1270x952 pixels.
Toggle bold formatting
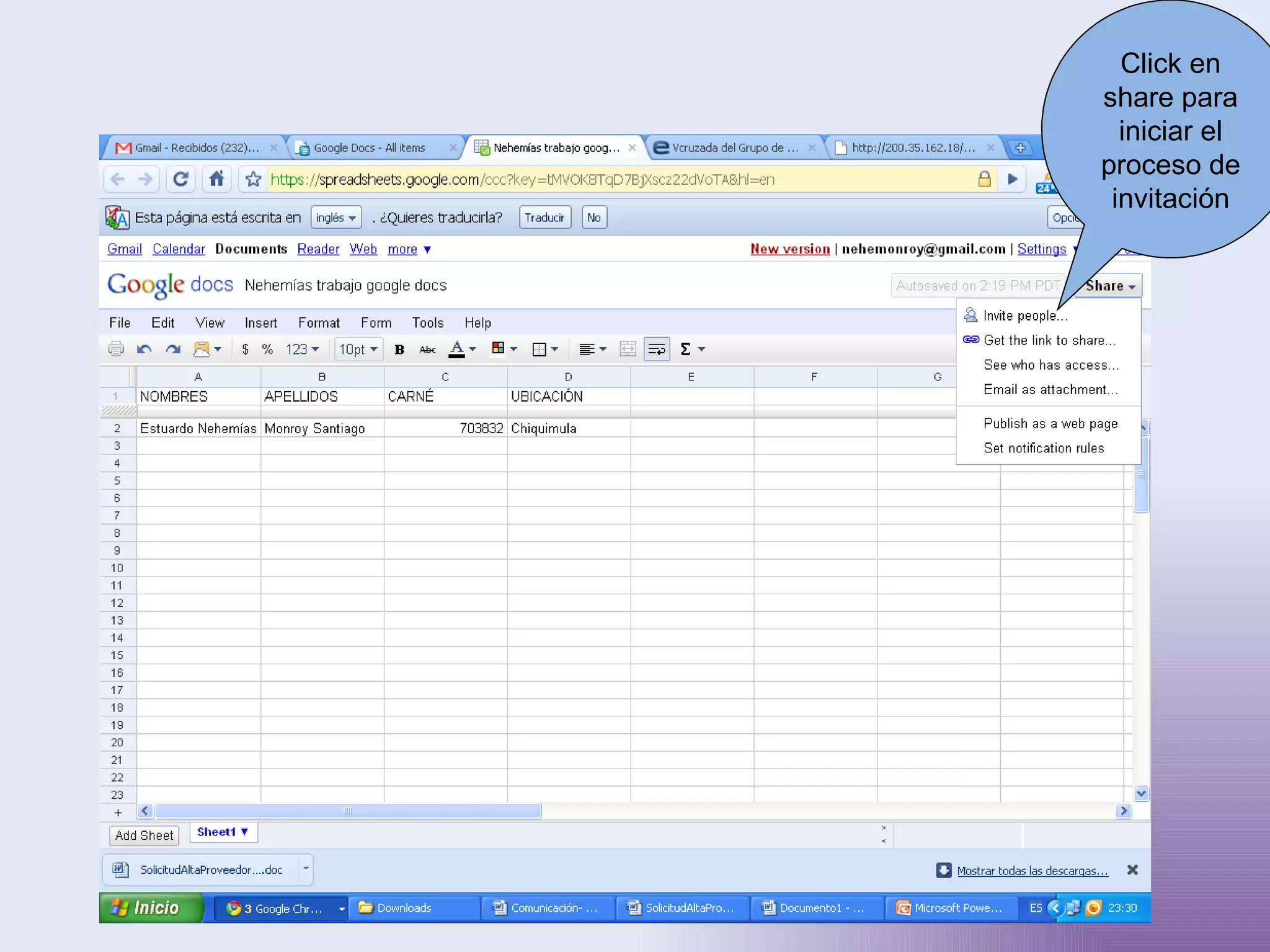pos(399,349)
